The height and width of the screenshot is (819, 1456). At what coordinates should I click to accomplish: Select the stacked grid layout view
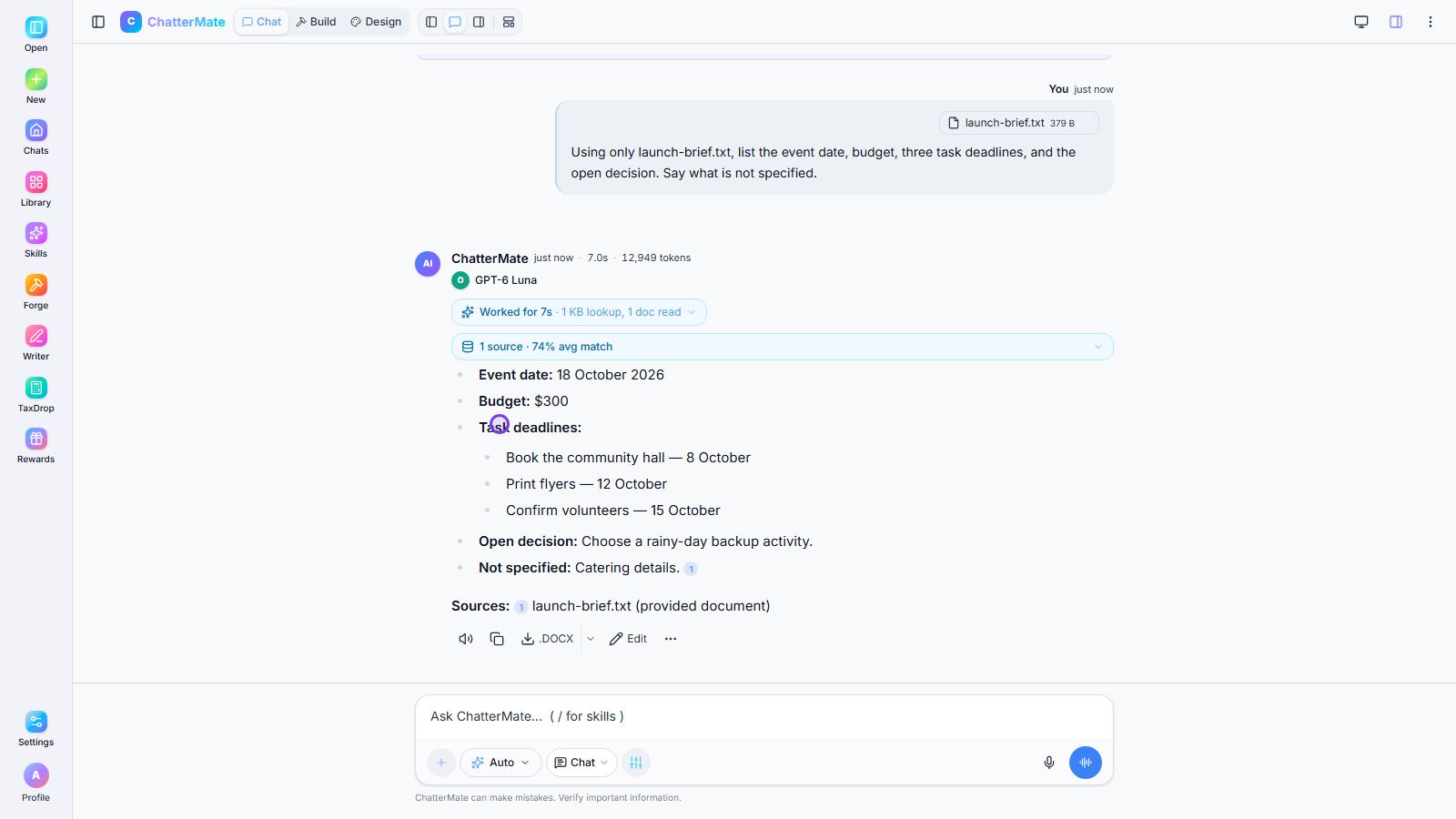pos(509,22)
